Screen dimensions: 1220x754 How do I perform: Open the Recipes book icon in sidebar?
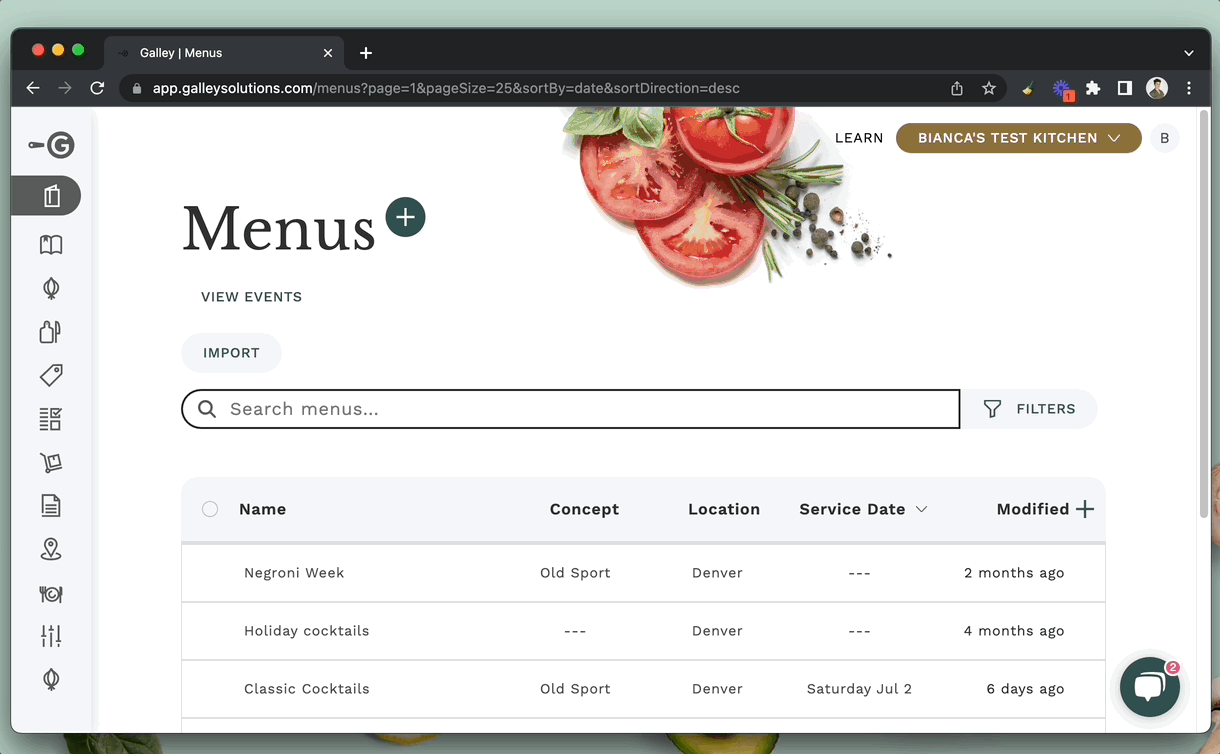click(50, 244)
